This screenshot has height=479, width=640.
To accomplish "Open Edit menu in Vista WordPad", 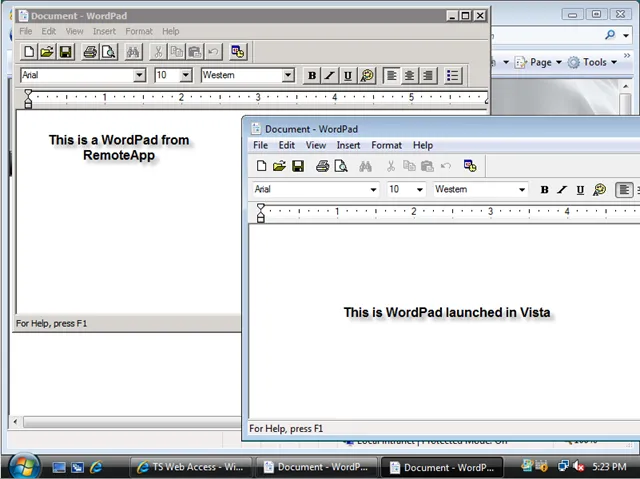I will click(x=287, y=145).
